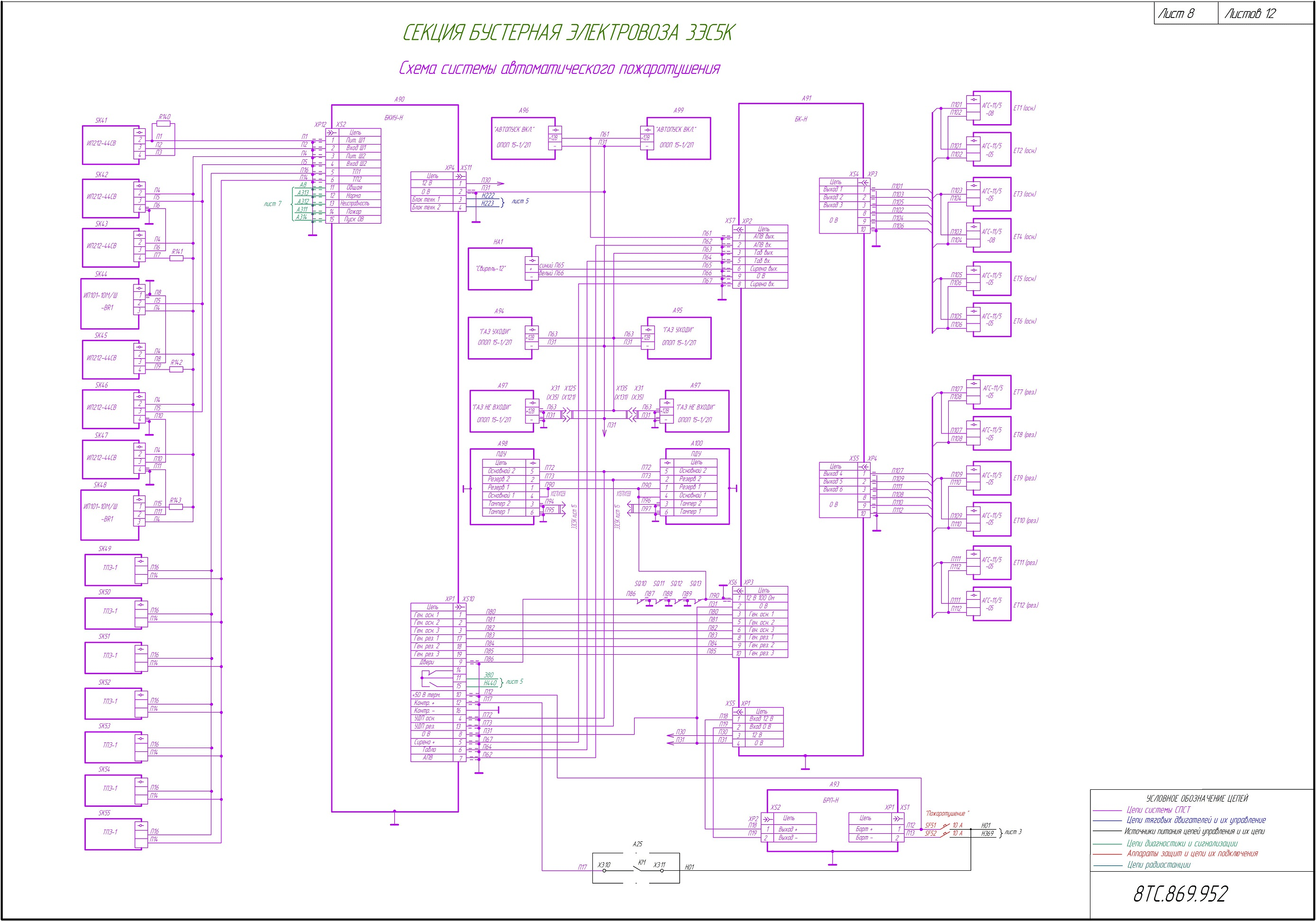1316x921 pixels.
Task: Click the title 'СЕКЦИЯ БУСТЕРНАЯ ЭЛЕКТРОВОЗА 3ЭС5К'
Action: (568, 33)
